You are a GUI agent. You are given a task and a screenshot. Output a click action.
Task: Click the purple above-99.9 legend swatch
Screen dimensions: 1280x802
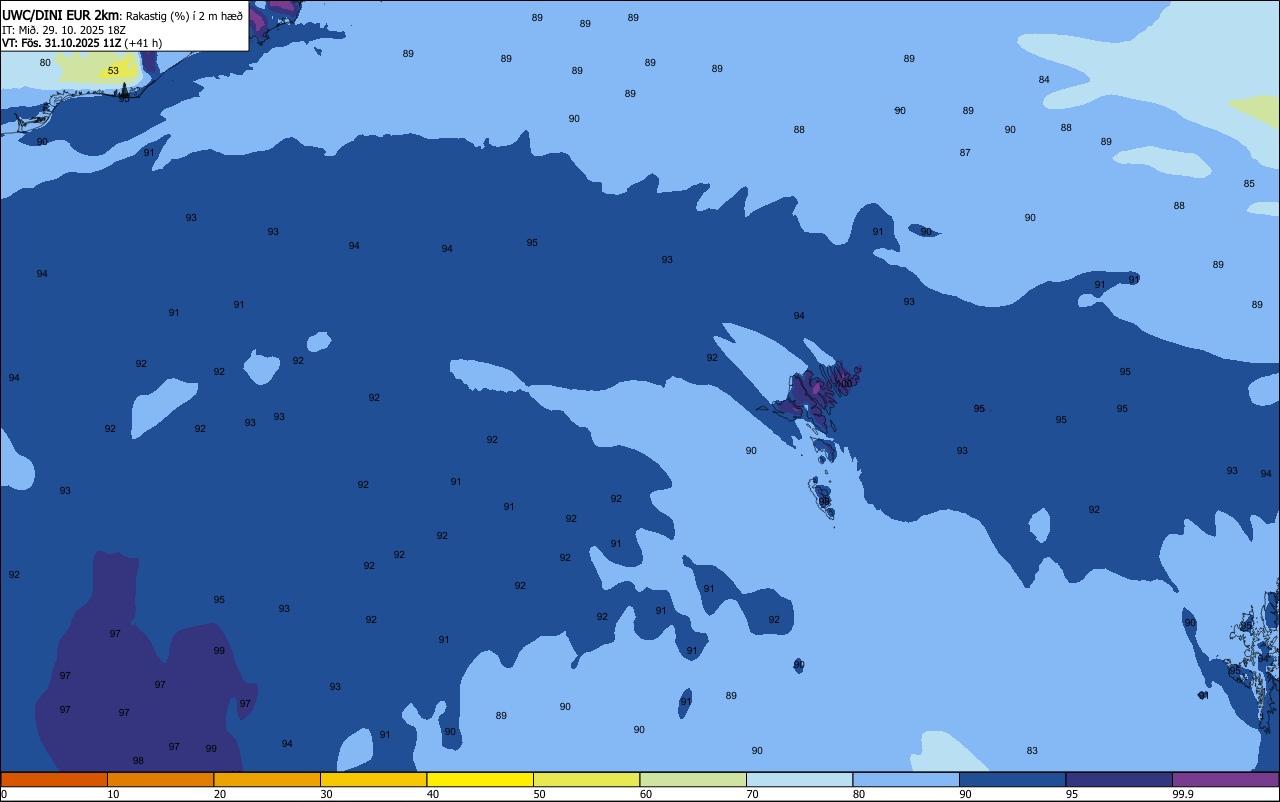(1225, 779)
